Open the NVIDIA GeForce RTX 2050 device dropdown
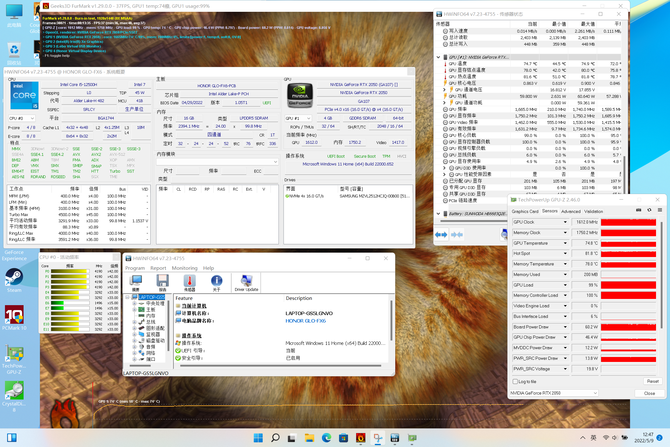Image resolution: width=670 pixels, height=447 pixels. click(553, 393)
